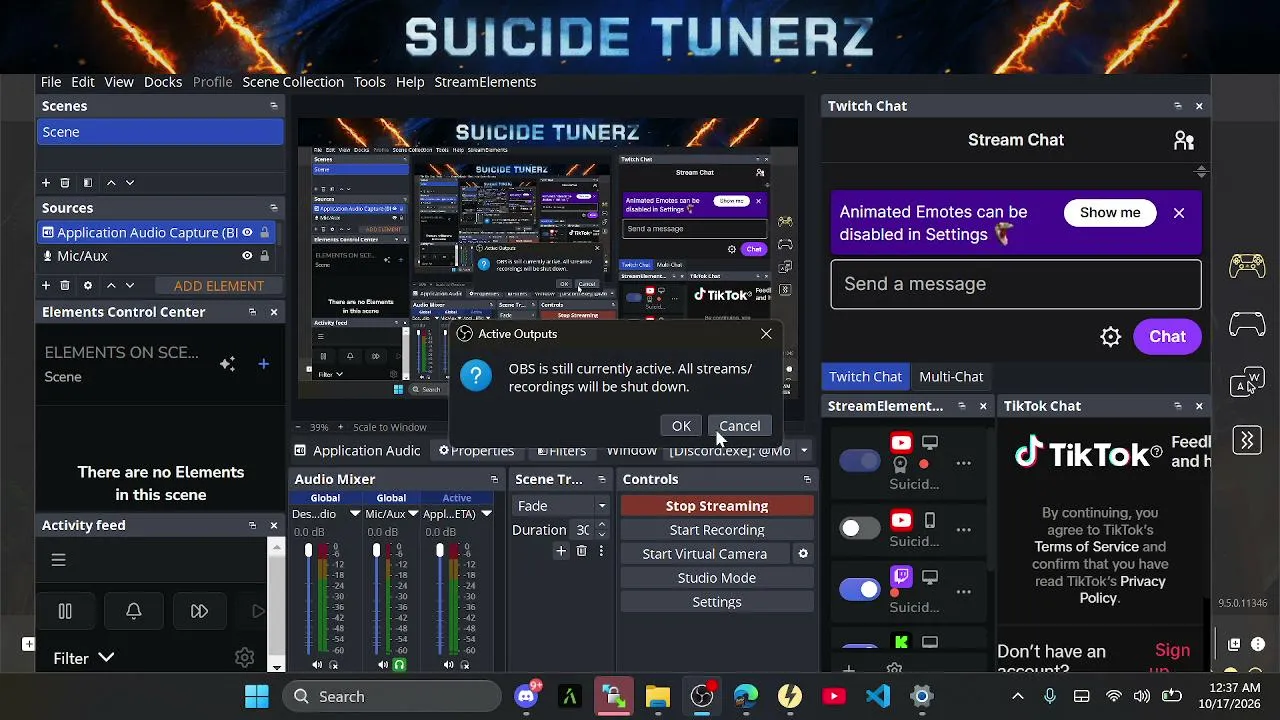Toggle the lock on Application Audio Capture source
The image size is (1280, 720).
264,232
